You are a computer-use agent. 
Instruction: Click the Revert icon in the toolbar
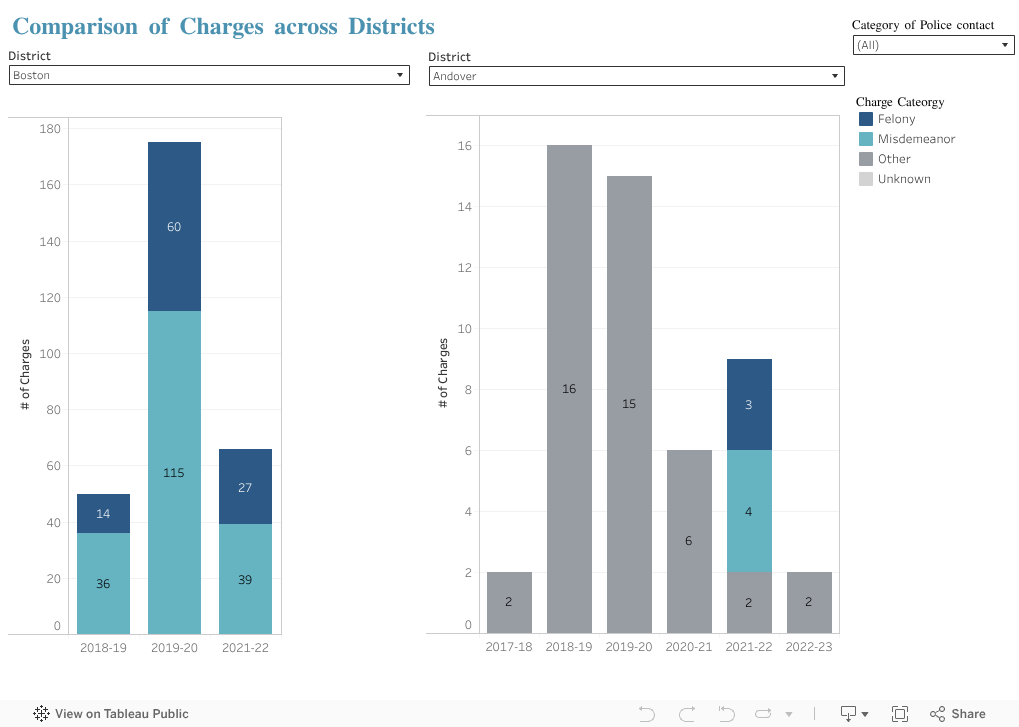click(727, 714)
